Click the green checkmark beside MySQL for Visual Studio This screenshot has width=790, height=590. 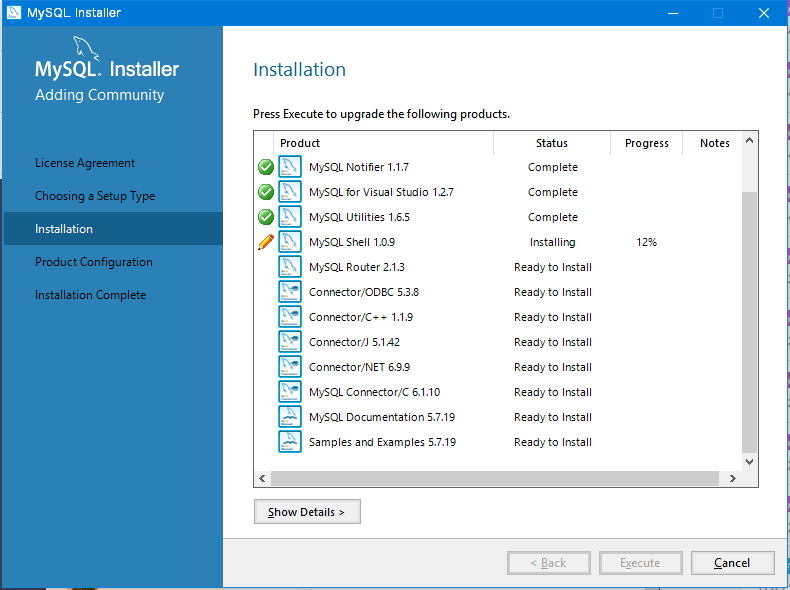(x=266, y=192)
